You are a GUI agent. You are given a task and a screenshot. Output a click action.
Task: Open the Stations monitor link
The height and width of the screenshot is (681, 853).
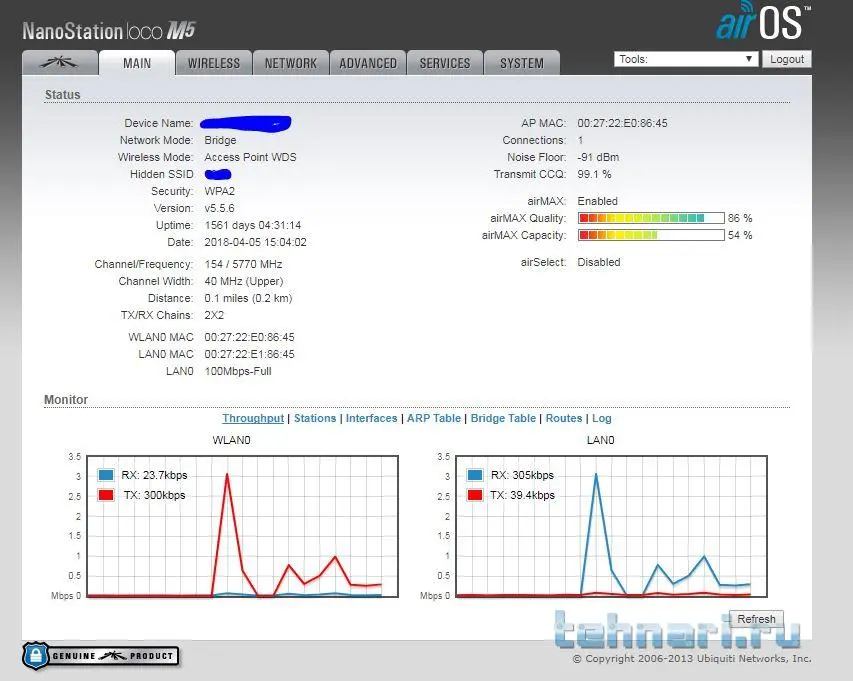(x=315, y=418)
